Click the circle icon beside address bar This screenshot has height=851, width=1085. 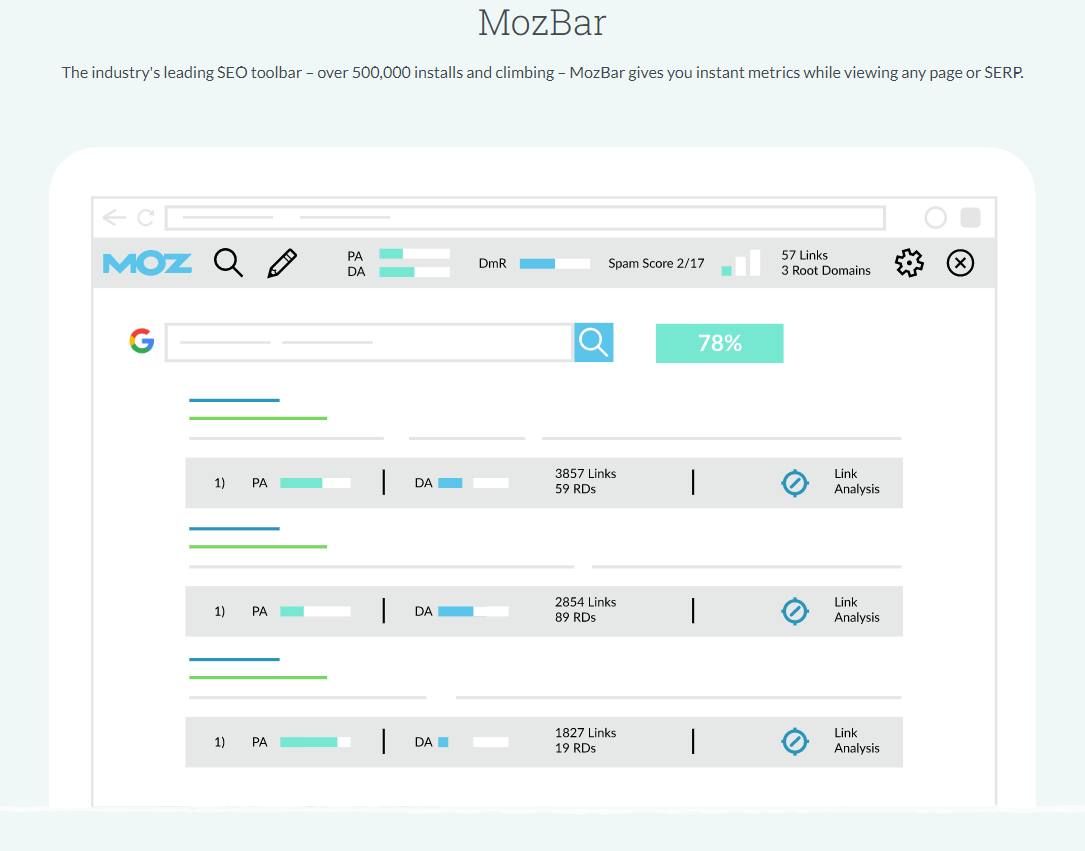[936, 218]
